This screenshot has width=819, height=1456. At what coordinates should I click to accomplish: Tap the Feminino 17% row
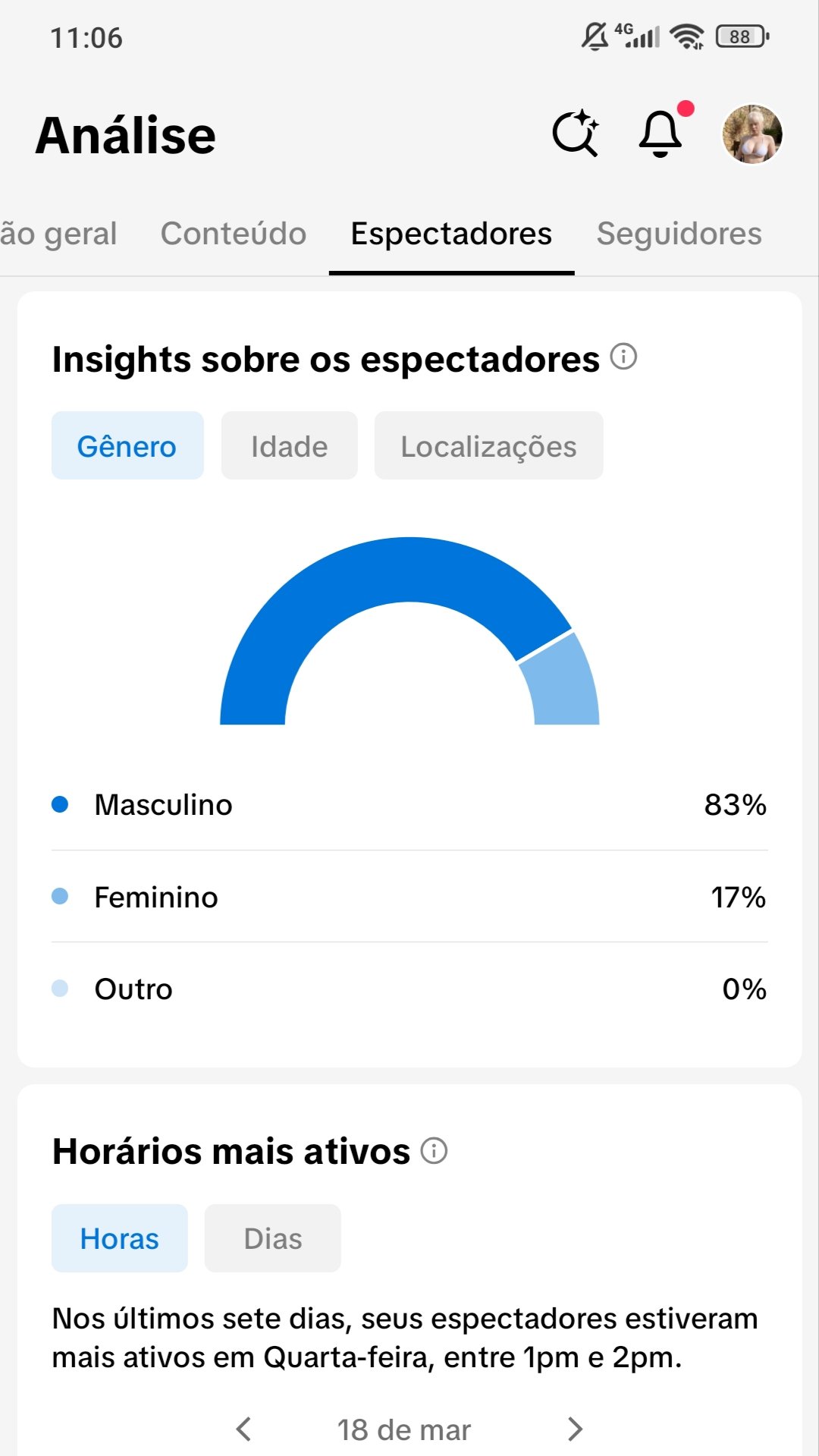pyautogui.click(x=409, y=897)
